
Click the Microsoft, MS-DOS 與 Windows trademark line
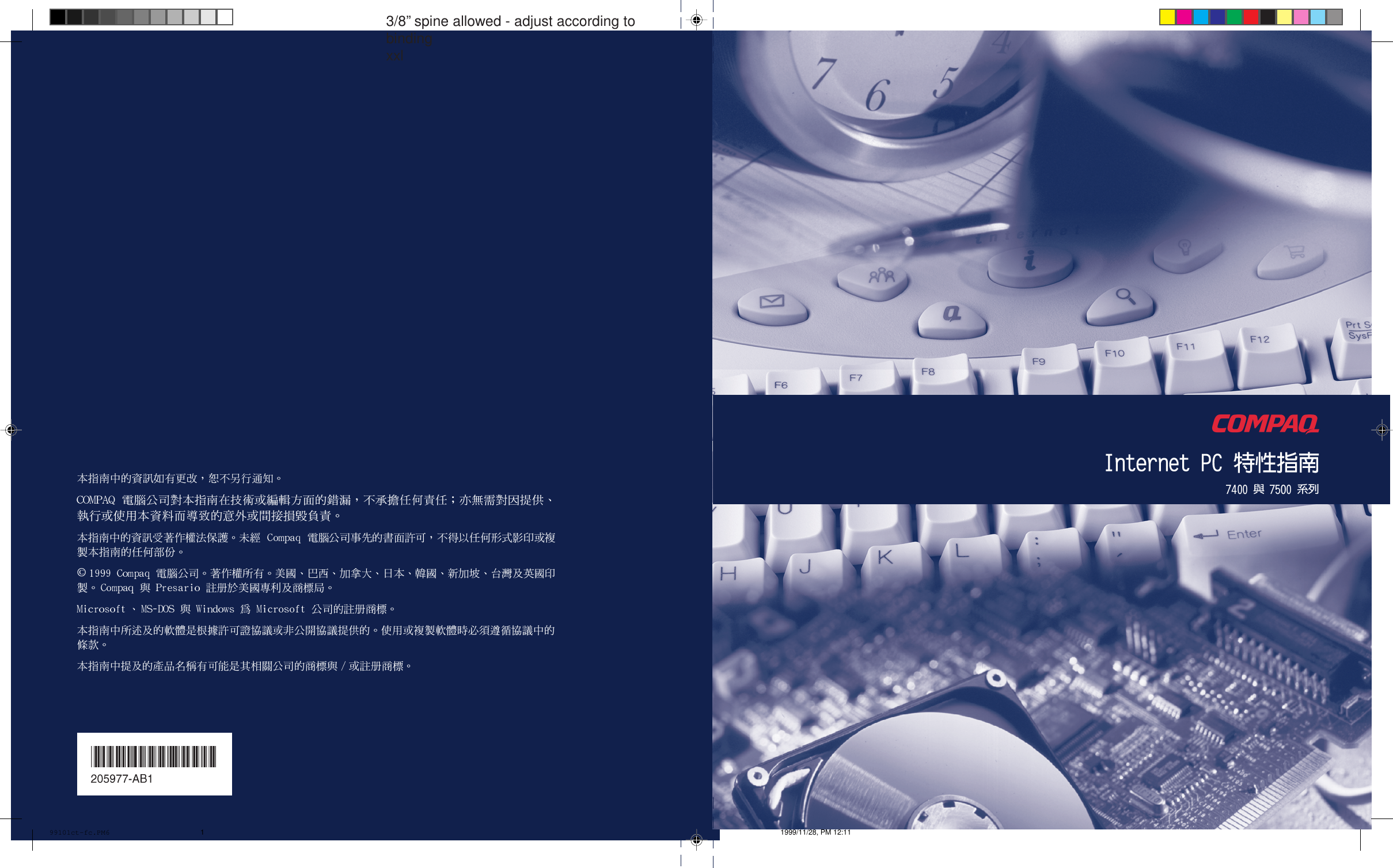pos(237,609)
